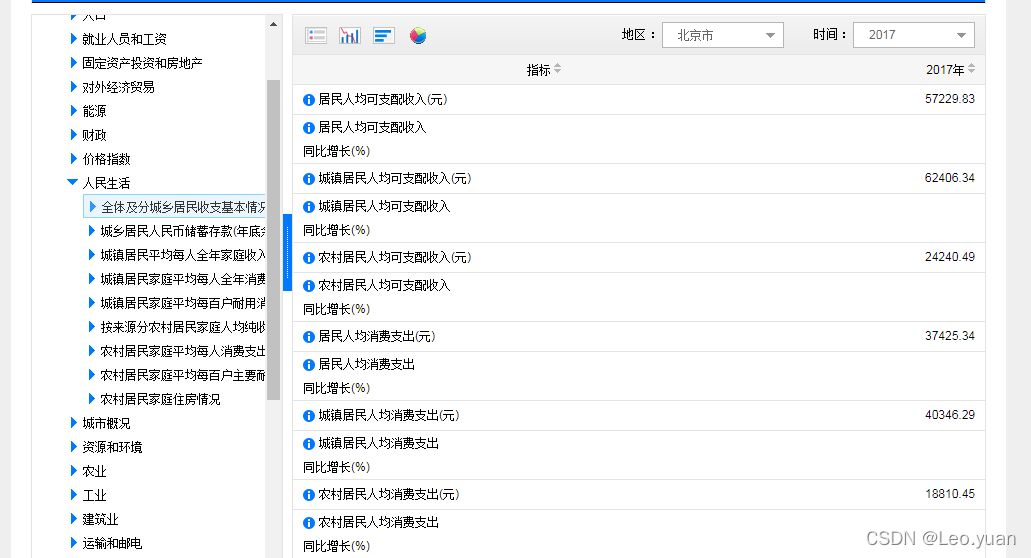Open info icon for 城镇居民人均消费支出(元)
This screenshot has height=558, width=1031.
[308, 416]
